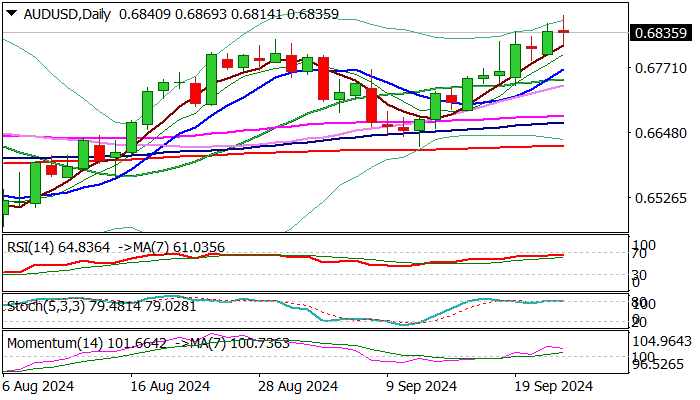This screenshot has width=700, height=400.
Task: Select the Stoch(5,3,3) indicator label
Action: [x=46, y=306]
